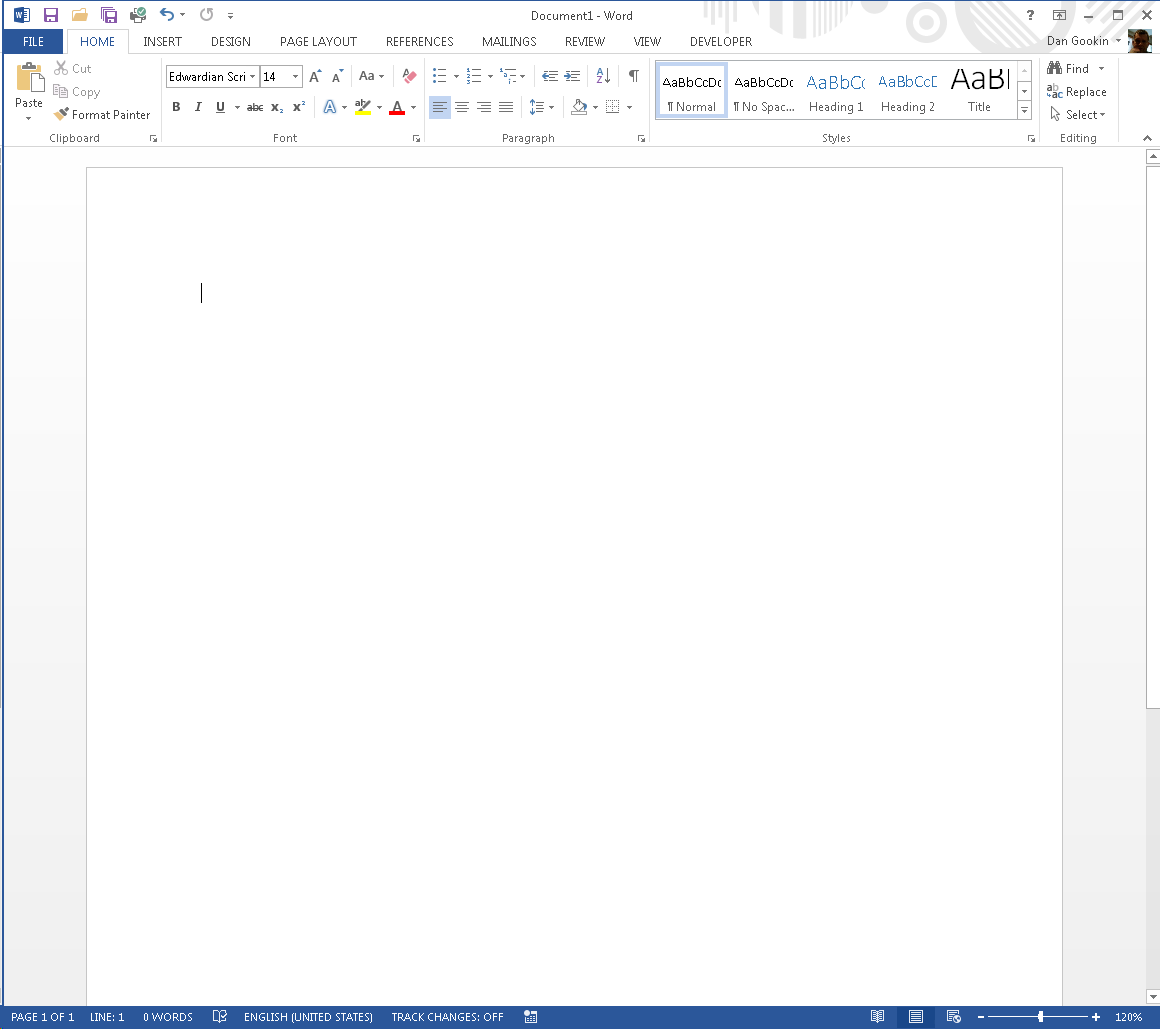Open the font size dropdown list
1160x1029 pixels.
point(295,77)
